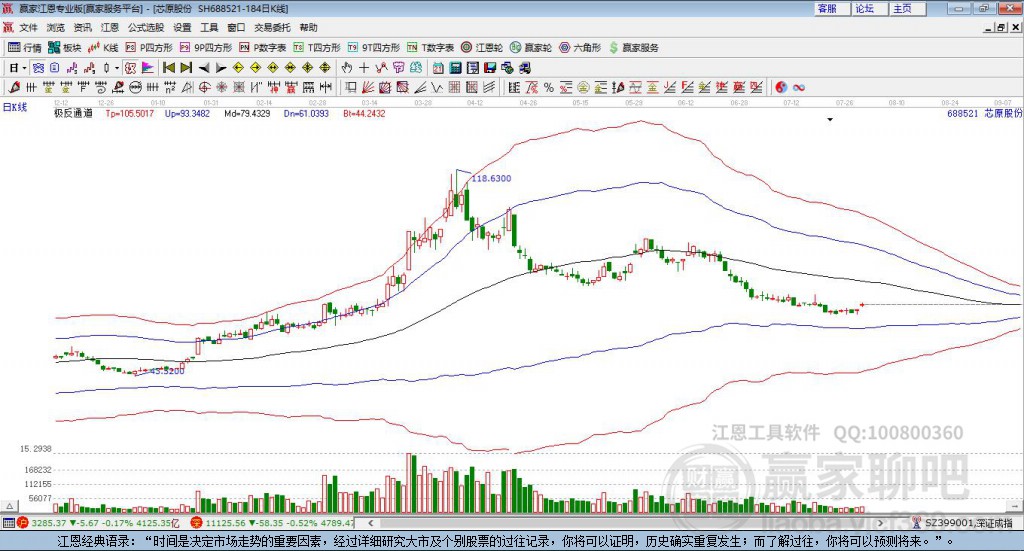
Task: Jump to last bar with skip-forward icon
Action: coord(186,68)
